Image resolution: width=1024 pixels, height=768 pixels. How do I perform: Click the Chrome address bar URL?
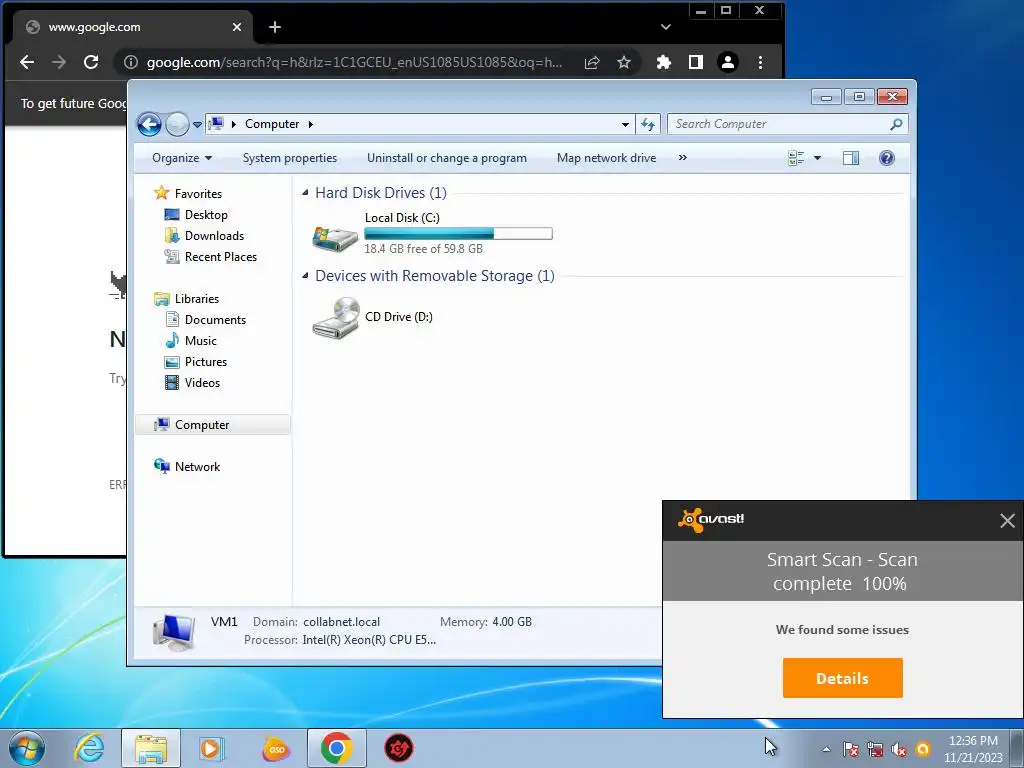coord(354,62)
